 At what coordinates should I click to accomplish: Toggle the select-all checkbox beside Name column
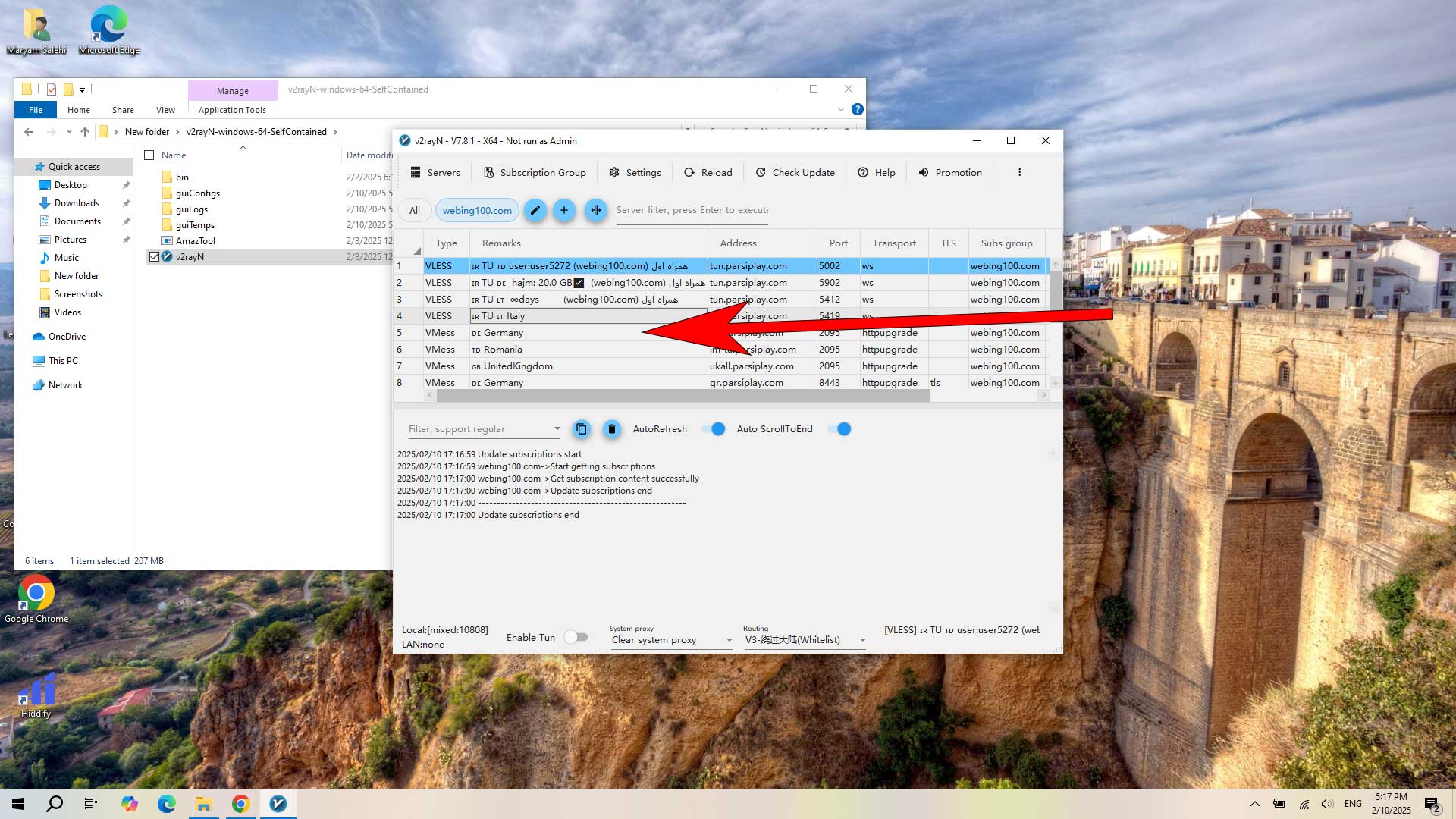(x=149, y=155)
